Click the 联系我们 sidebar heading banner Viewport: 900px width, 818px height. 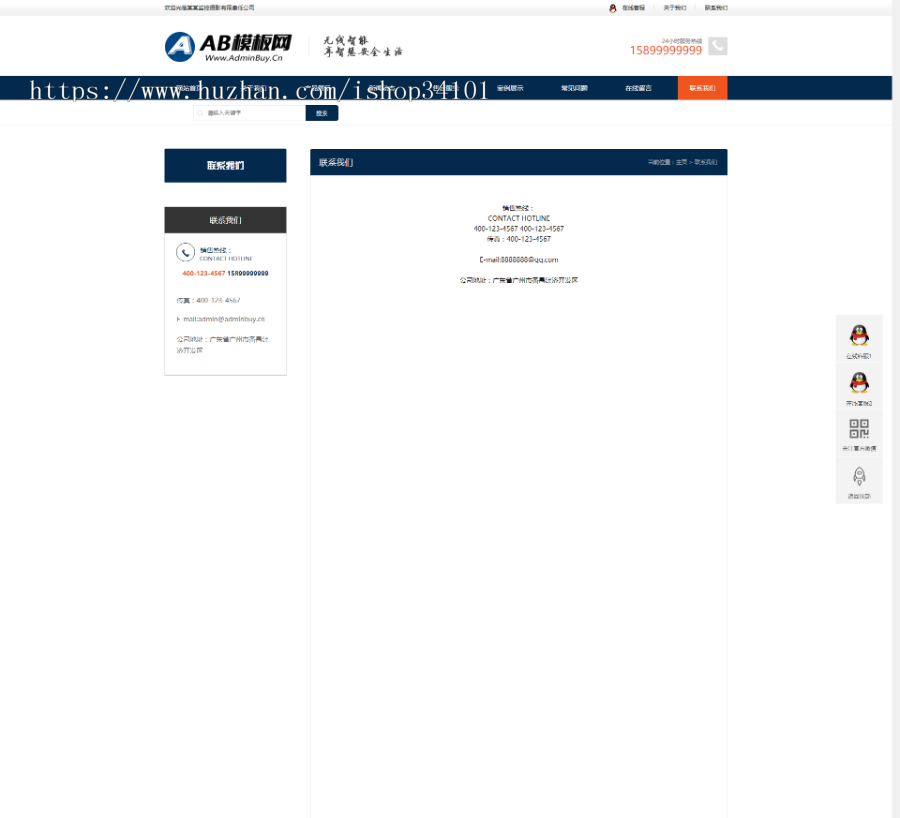point(225,165)
